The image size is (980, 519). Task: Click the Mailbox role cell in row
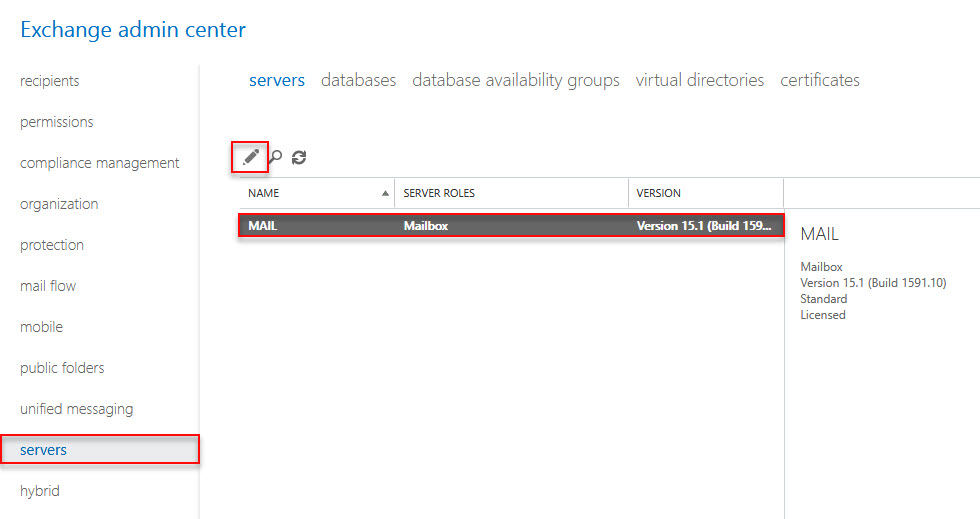[x=426, y=226]
